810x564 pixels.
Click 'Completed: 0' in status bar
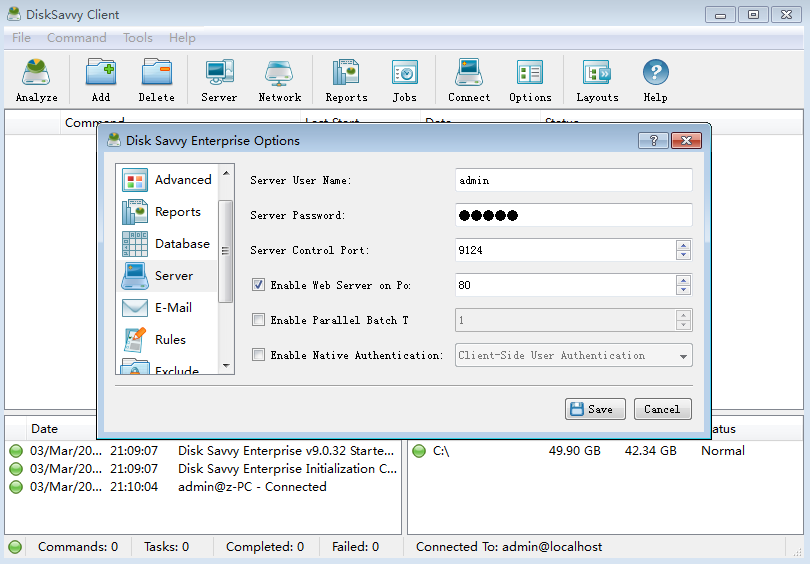tap(265, 547)
